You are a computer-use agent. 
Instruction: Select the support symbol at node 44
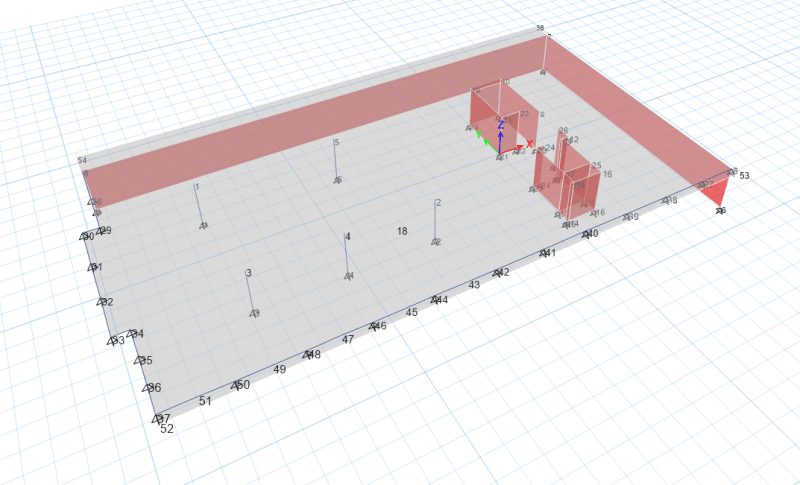pyautogui.click(x=435, y=299)
